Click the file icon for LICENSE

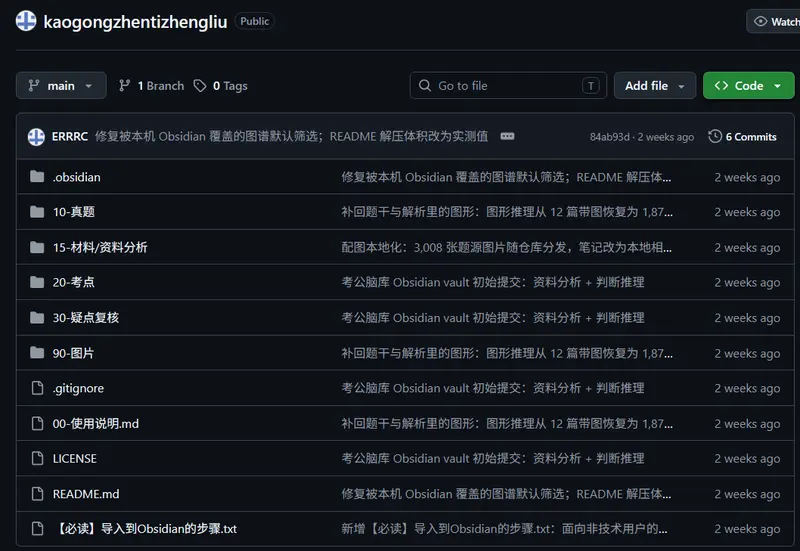(37, 458)
